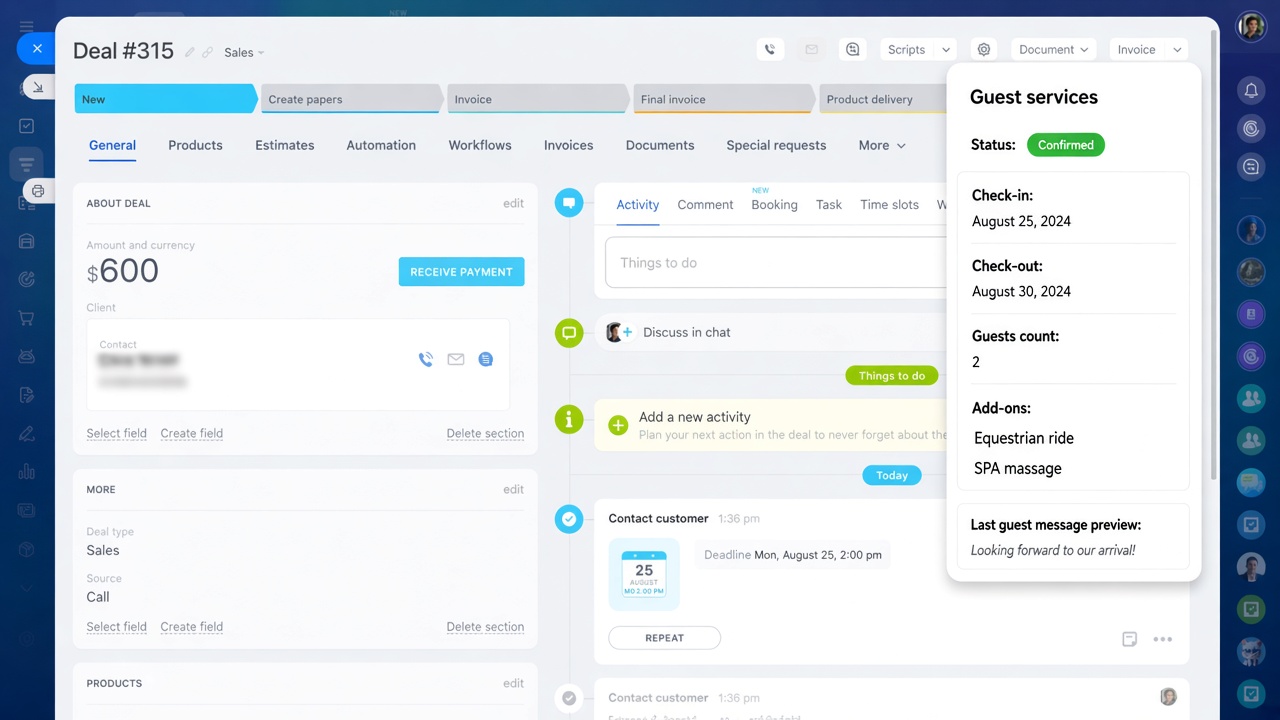The image size is (1280, 720).
Task: Click the REPEAT button
Action: coord(664,638)
